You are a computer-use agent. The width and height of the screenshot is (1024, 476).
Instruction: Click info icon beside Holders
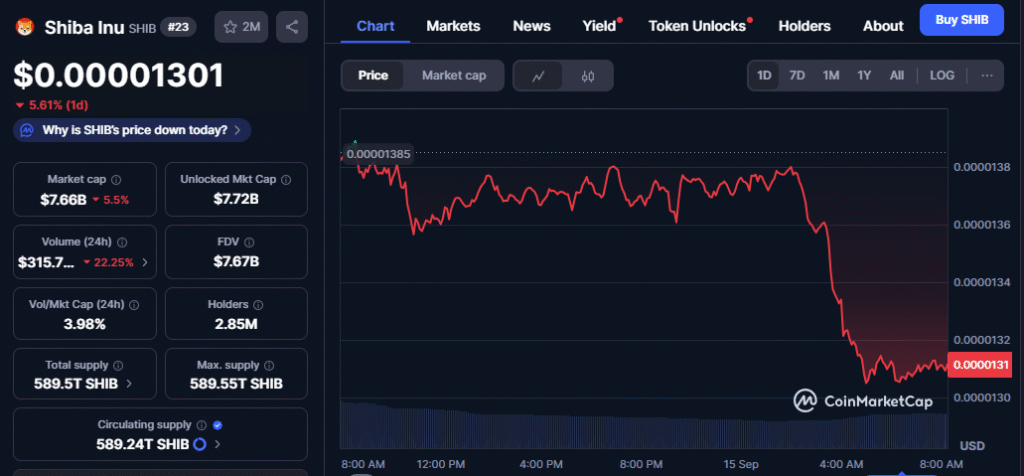point(258,305)
